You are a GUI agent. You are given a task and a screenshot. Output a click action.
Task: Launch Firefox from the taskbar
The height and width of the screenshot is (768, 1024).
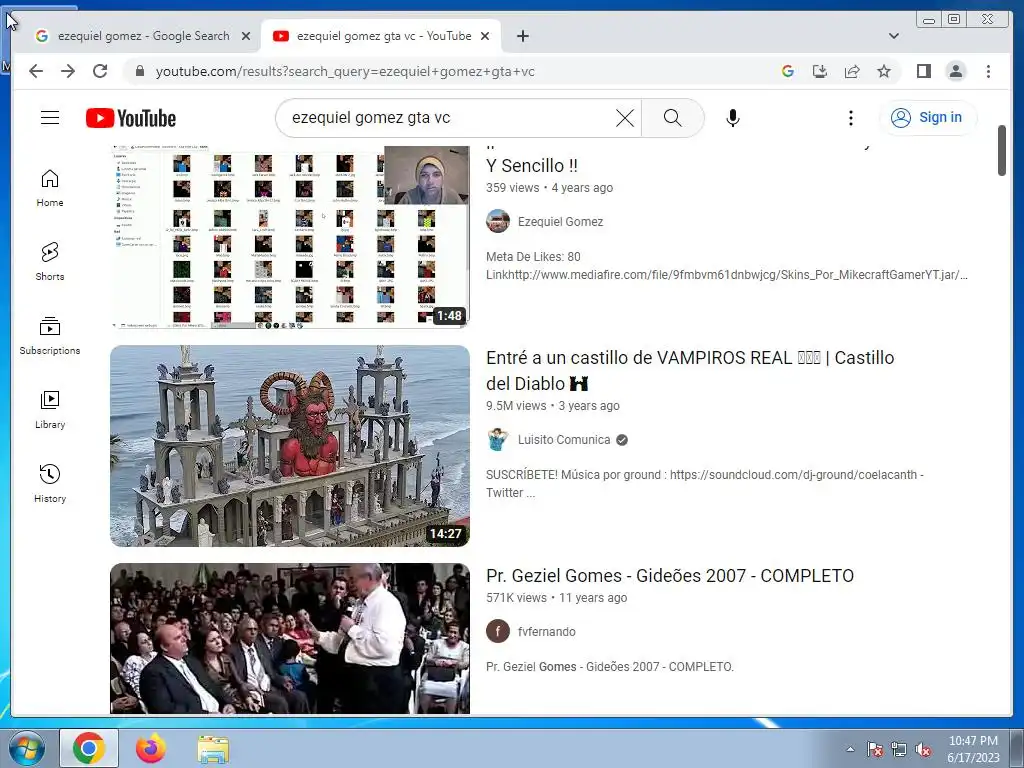[x=151, y=748]
